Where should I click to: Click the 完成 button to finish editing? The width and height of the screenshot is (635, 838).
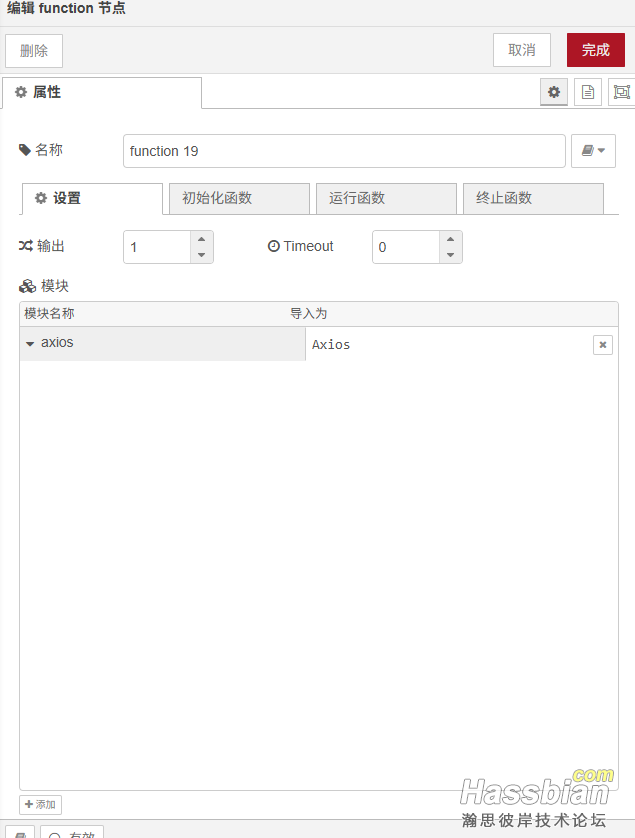pos(595,50)
